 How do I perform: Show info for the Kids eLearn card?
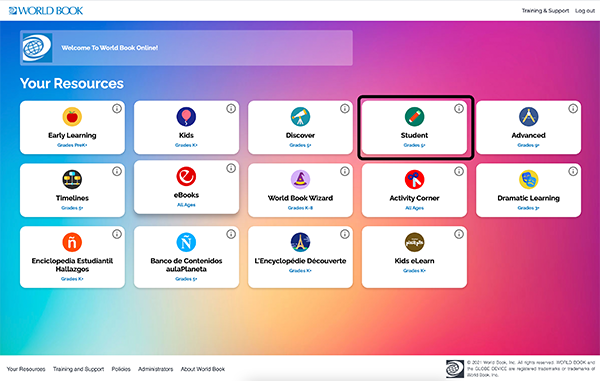pos(459,234)
